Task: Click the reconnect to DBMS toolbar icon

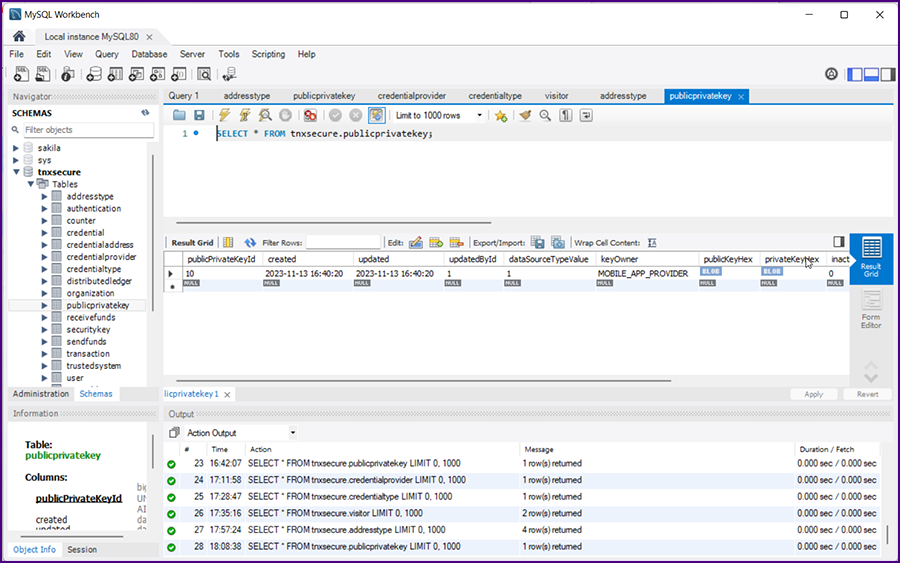Action: click(x=229, y=74)
